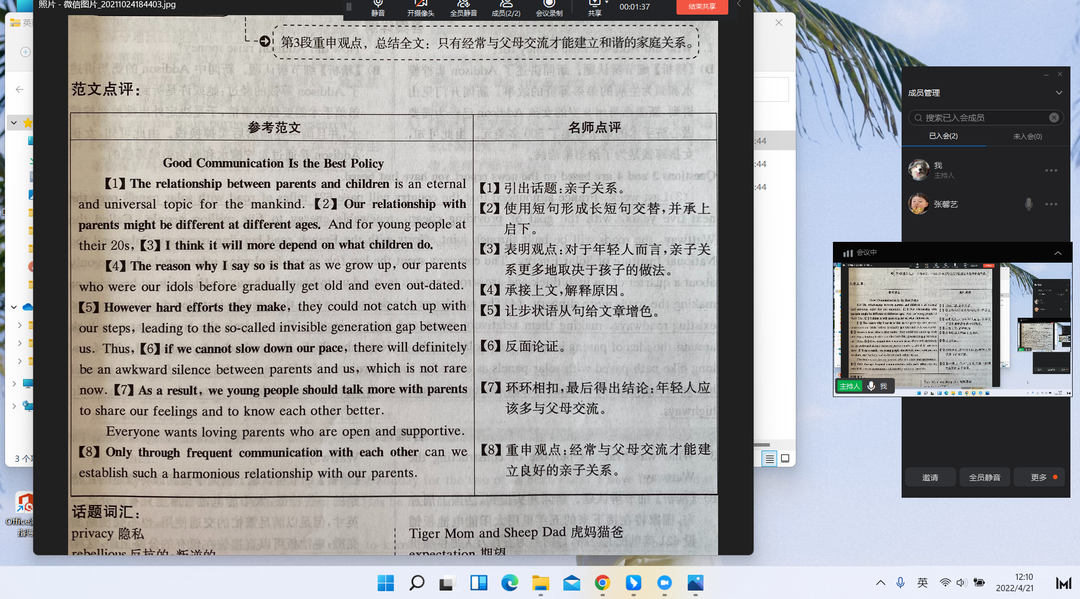Switch to the 未入会(0) tab
Image resolution: width=1080 pixels, height=599 pixels.
pyautogui.click(x=1027, y=136)
